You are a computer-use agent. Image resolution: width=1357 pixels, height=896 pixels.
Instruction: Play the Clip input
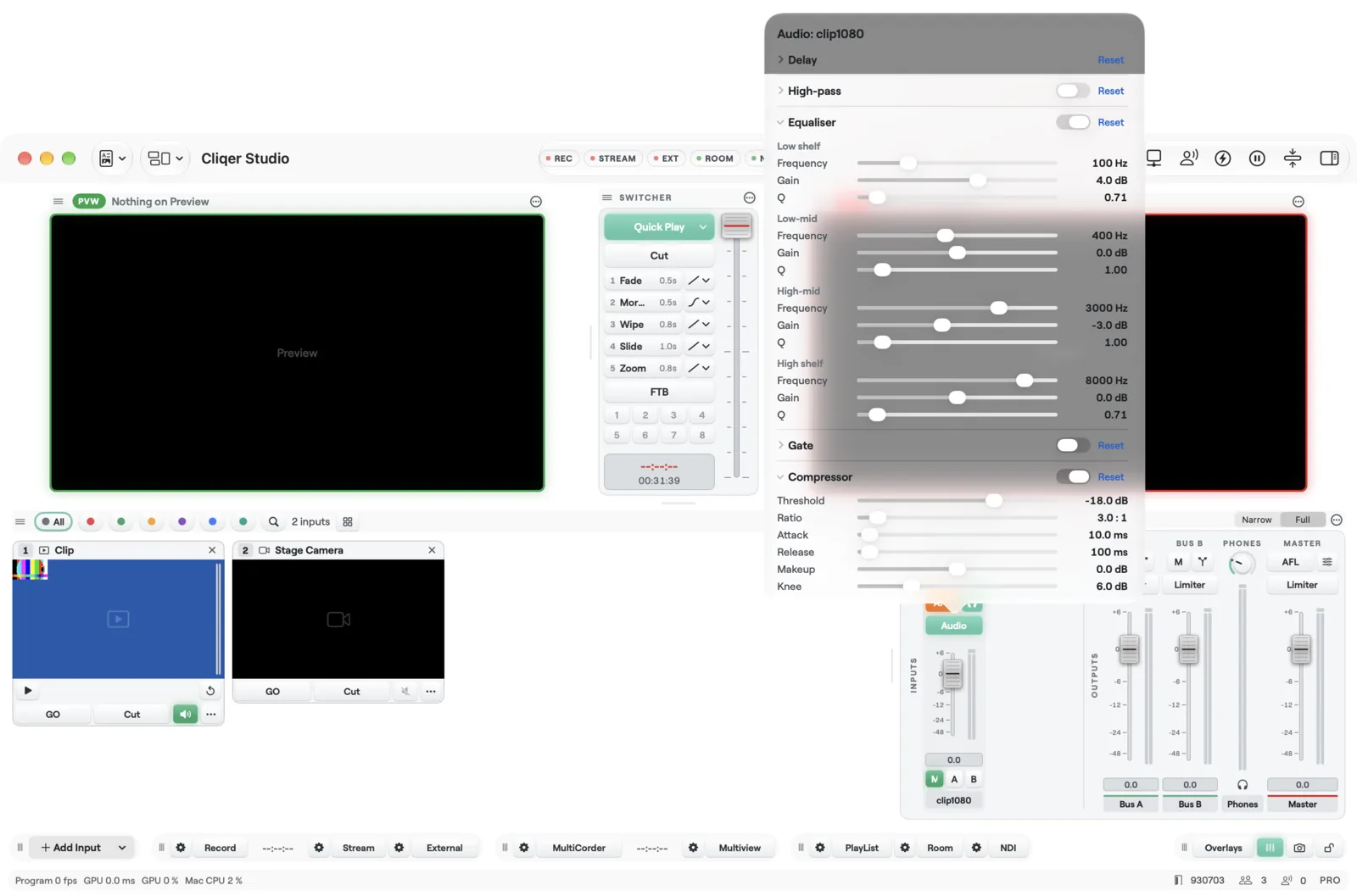(x=28, y=691)
